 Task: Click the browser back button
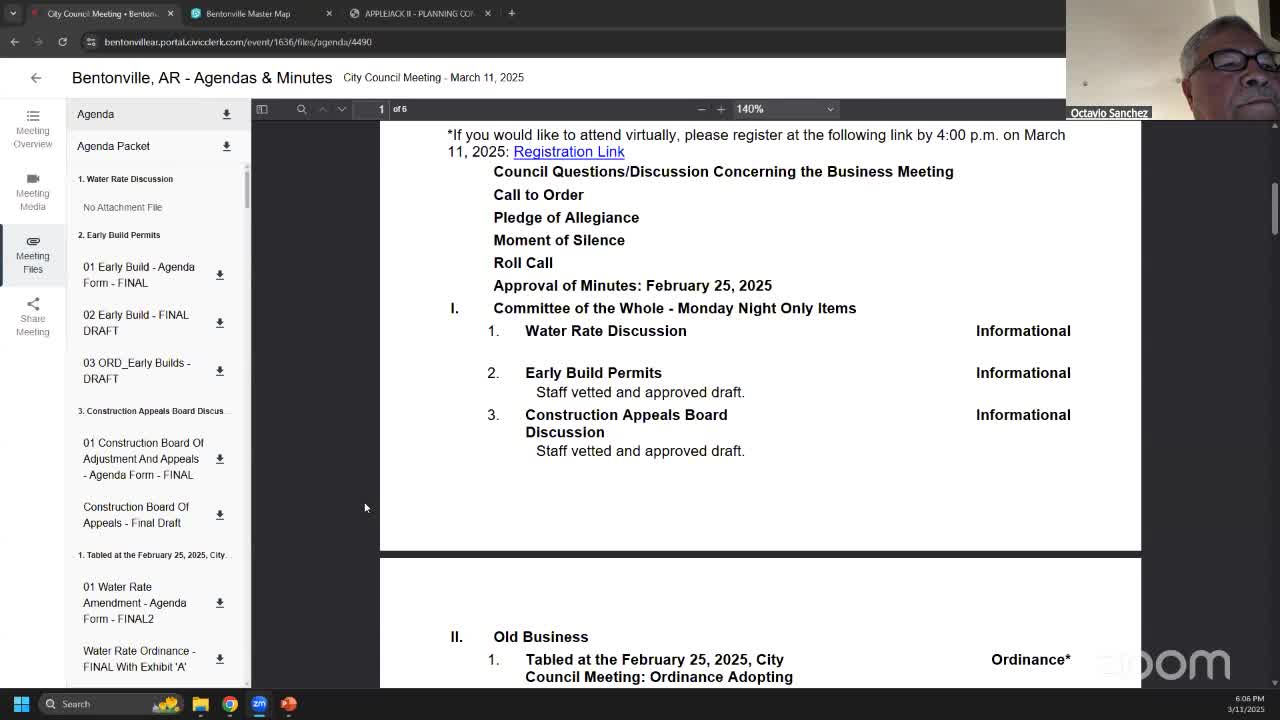tap(14, 42)
